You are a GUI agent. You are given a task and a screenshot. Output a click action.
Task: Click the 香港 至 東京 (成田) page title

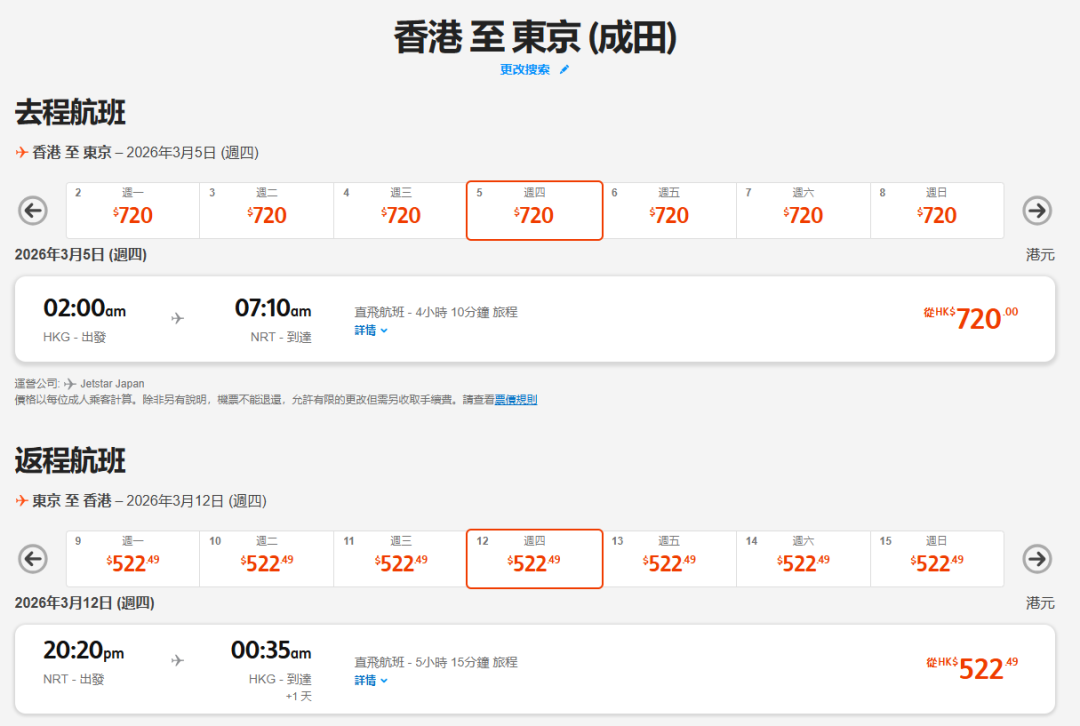point(535,37)
